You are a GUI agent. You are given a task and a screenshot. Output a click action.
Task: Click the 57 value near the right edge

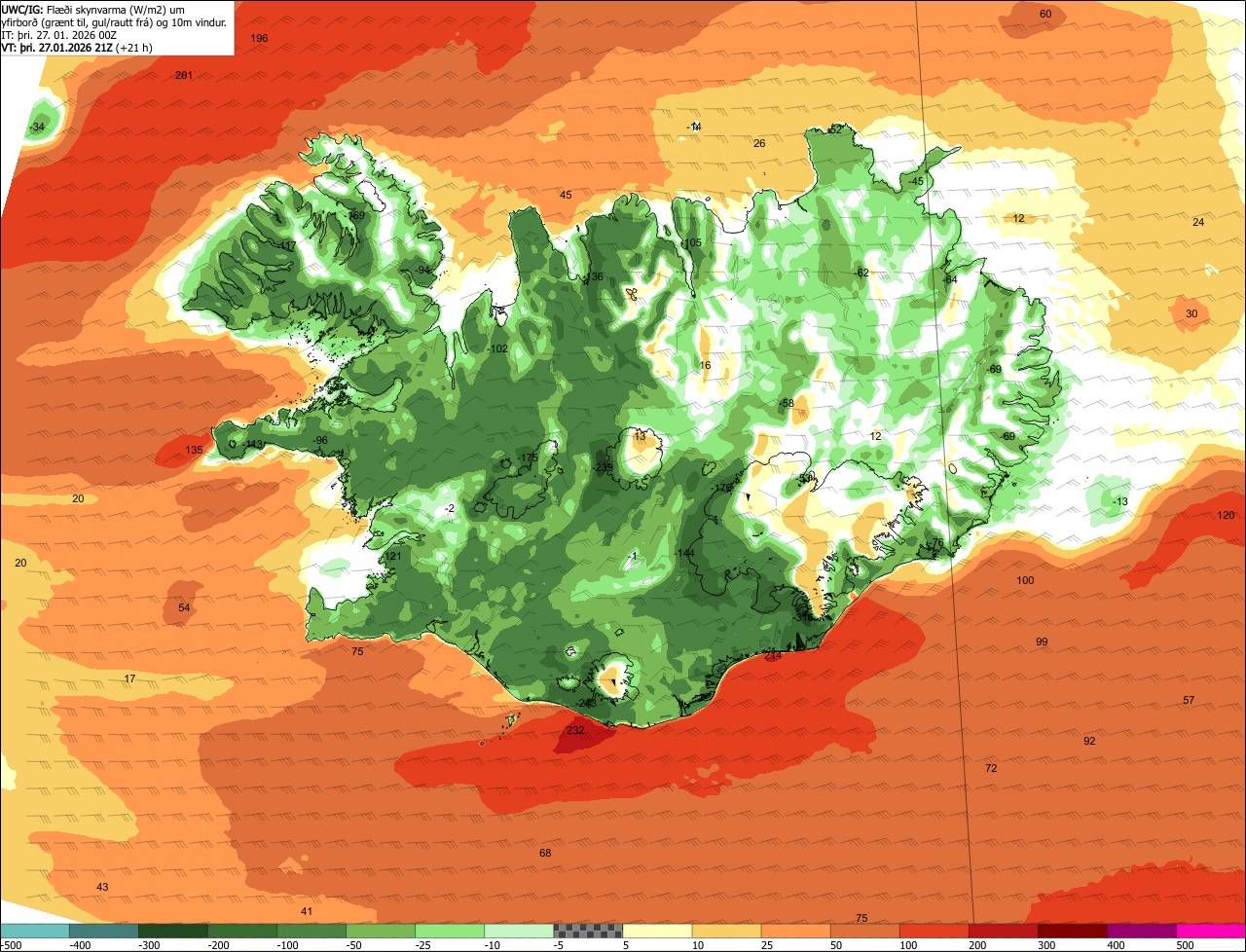1189,700
